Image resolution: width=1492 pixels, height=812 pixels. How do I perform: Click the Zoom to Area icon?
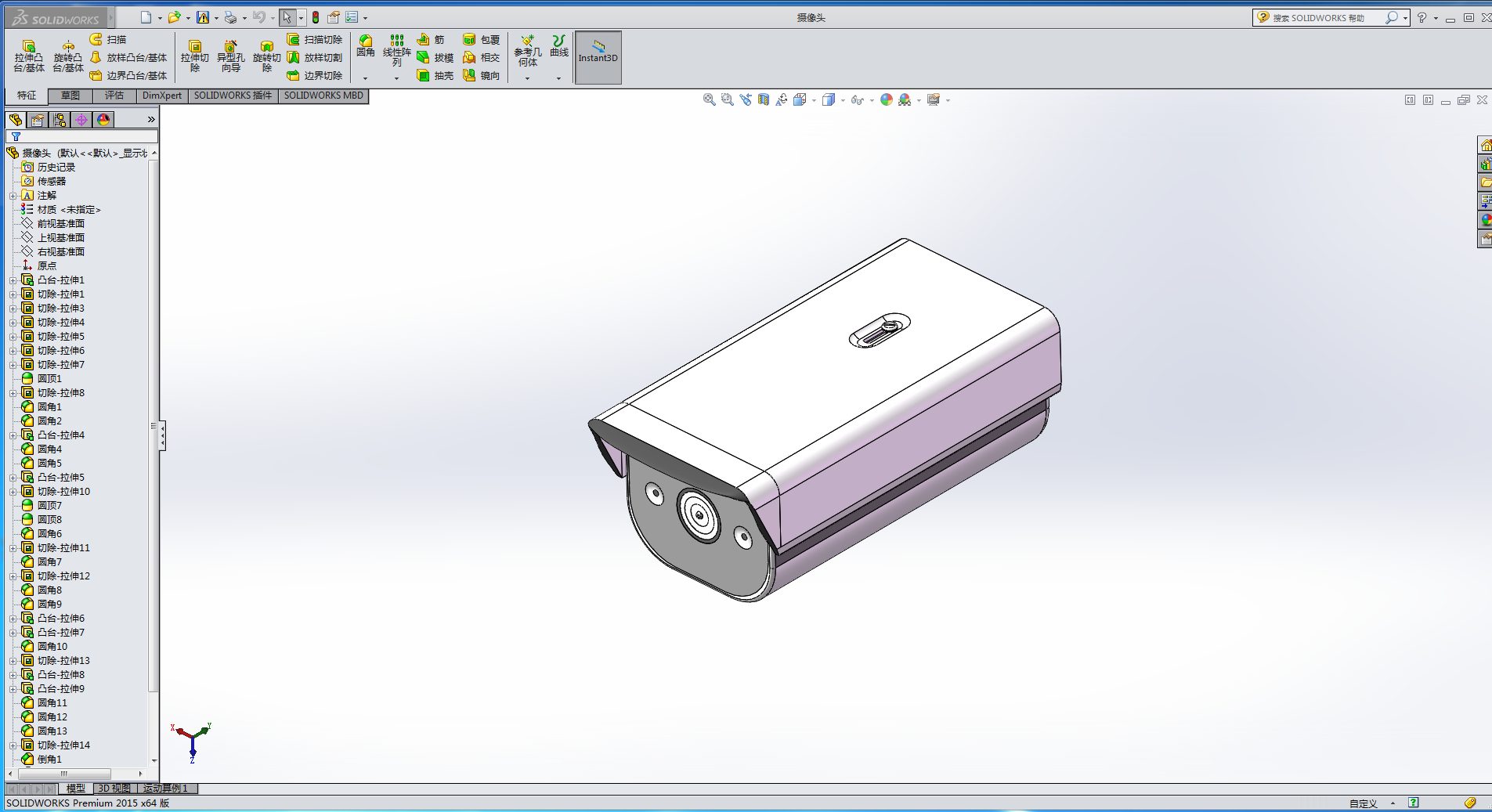[x=727, y=99]
